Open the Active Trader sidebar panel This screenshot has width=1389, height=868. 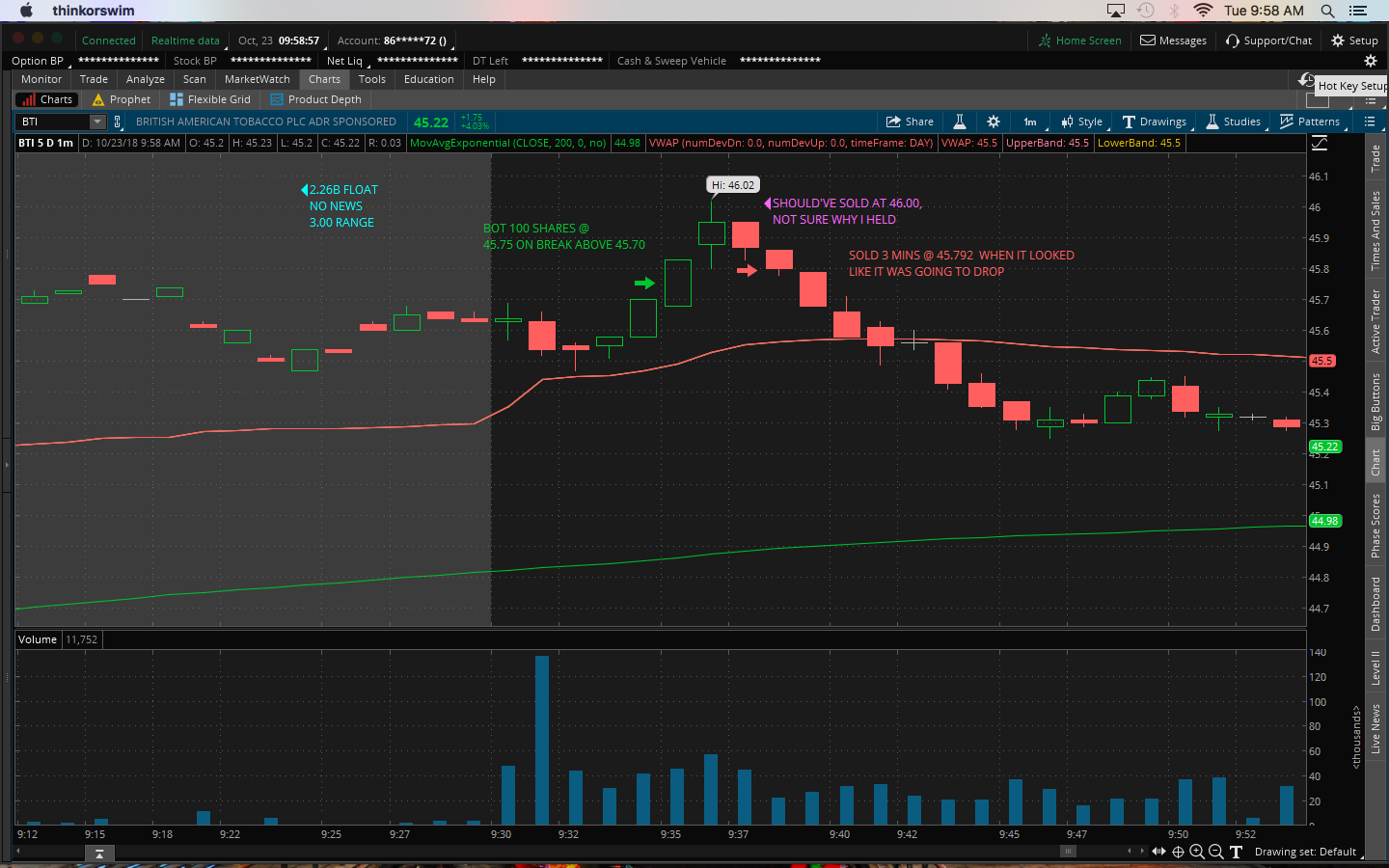pos(1375,322)
